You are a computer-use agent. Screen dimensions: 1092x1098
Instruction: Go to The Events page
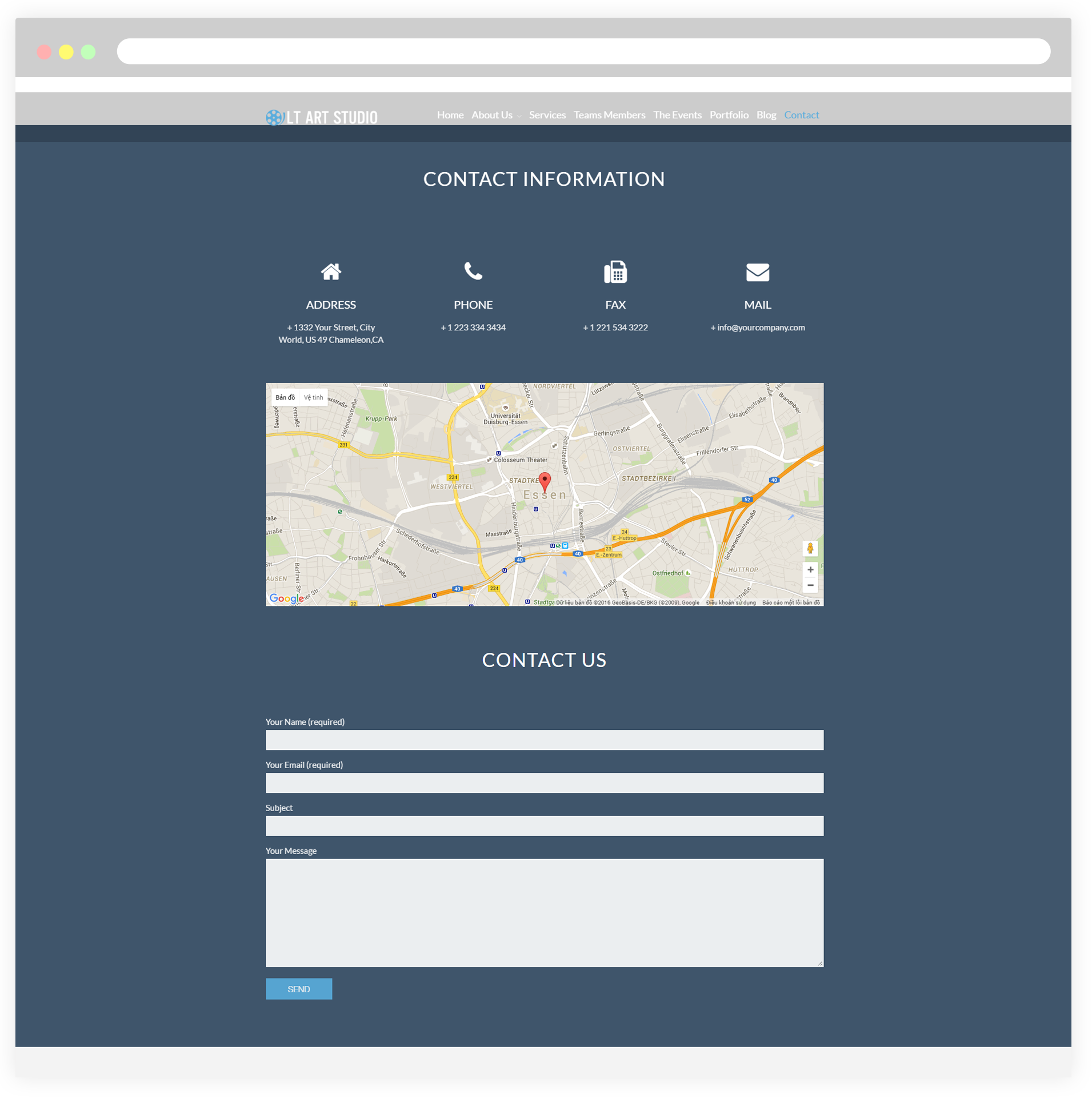678,115
